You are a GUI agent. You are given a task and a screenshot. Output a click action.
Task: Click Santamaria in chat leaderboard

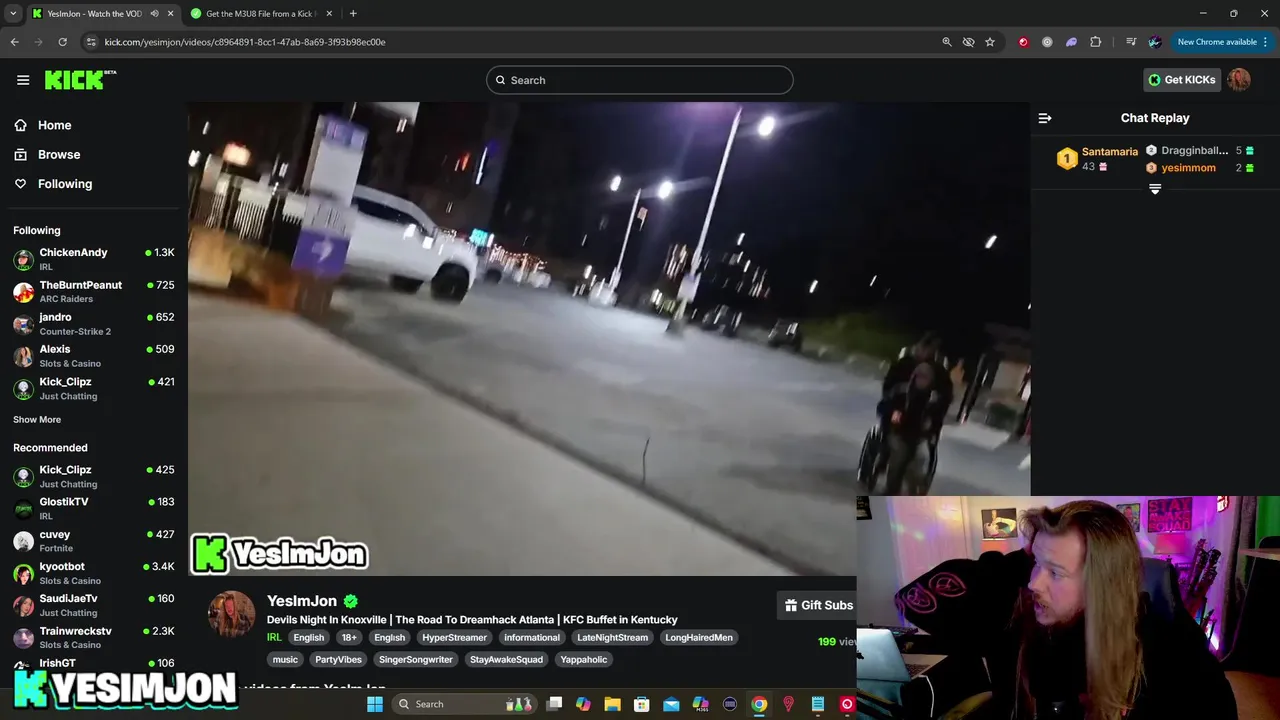[x=1110, y=152]
